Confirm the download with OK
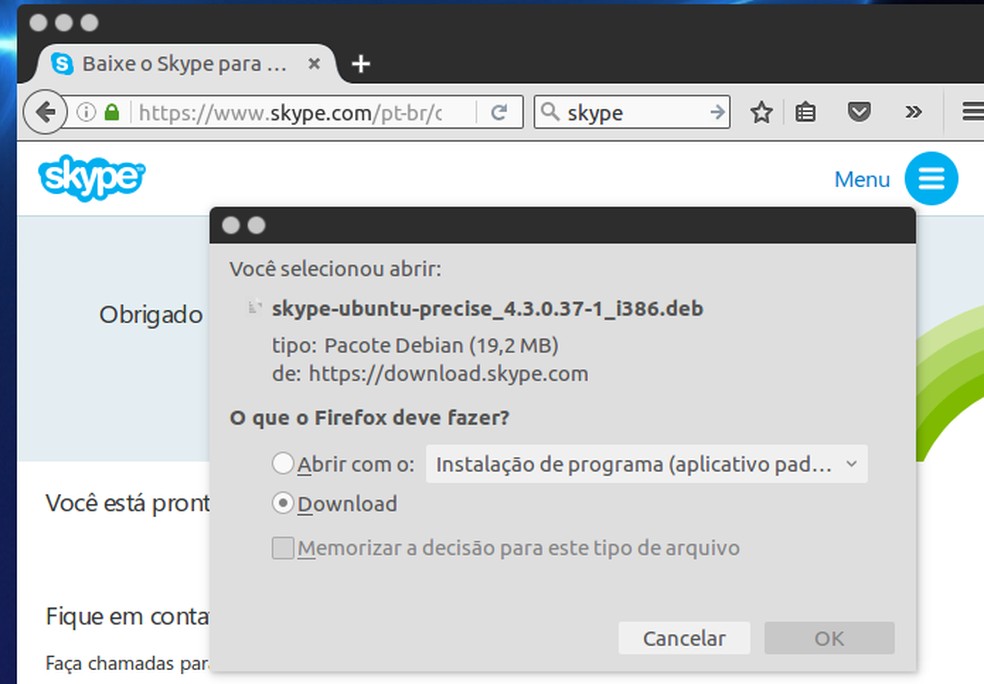 click(x=829, y=638)
